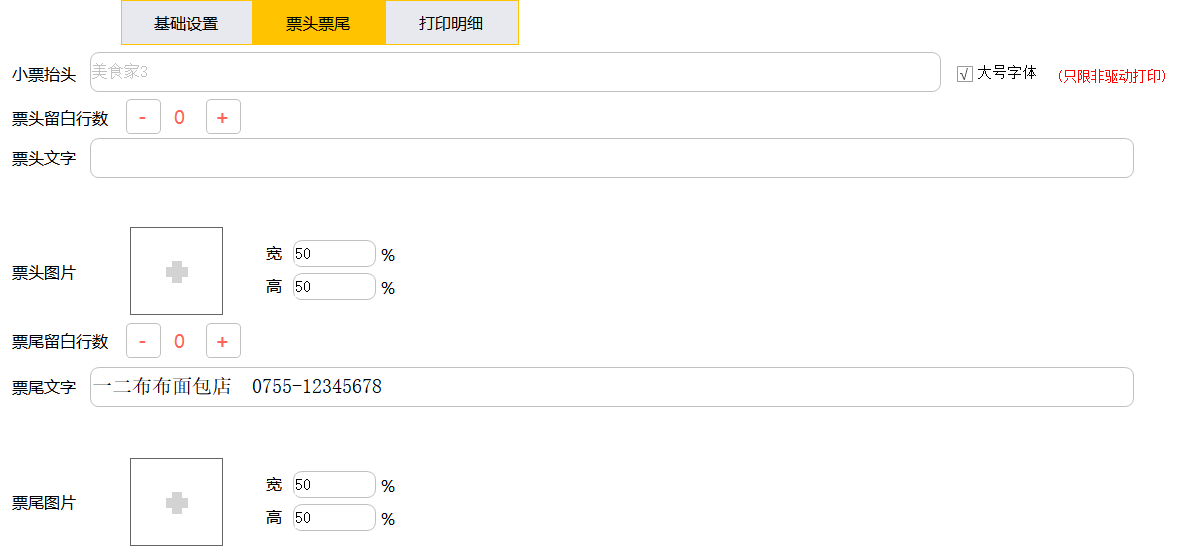Screen dimensions: 1190x560
Task: Decrease ticket header blank lines
Action: [143, 117]
